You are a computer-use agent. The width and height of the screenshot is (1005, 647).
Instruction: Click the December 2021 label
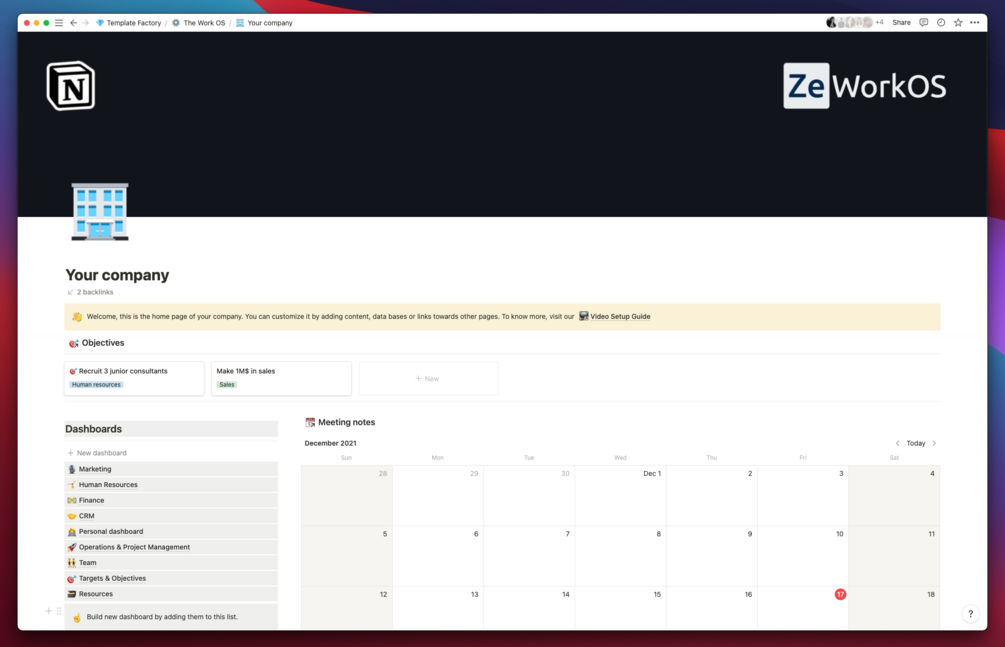click(x=331, y=443)
